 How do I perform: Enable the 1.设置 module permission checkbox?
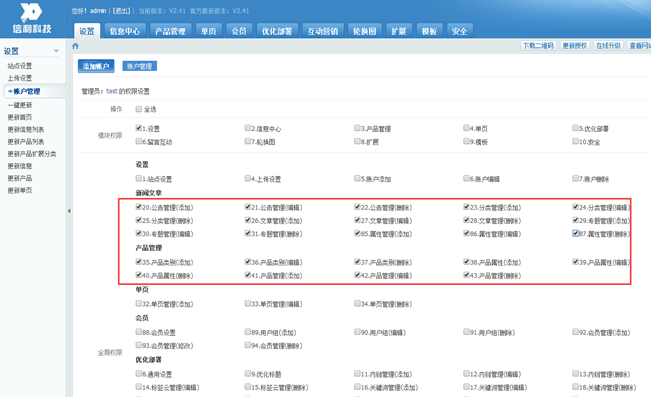click(x=139, y=128)
